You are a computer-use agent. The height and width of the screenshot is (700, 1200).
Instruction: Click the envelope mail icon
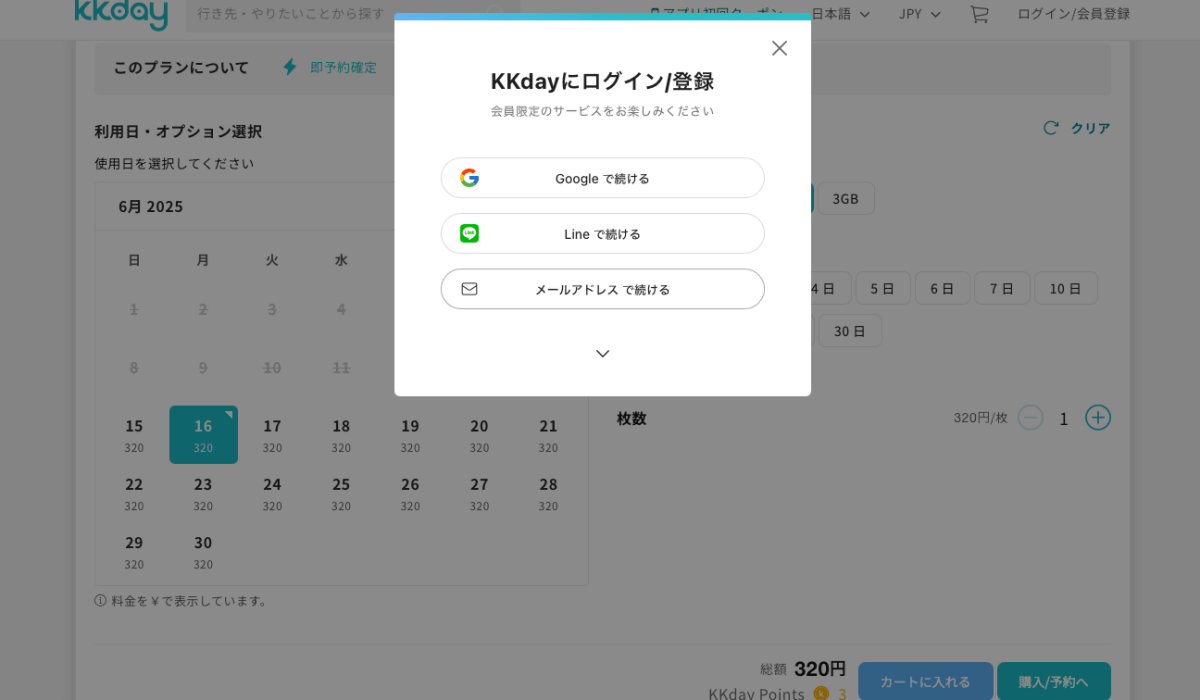(469, 289)
